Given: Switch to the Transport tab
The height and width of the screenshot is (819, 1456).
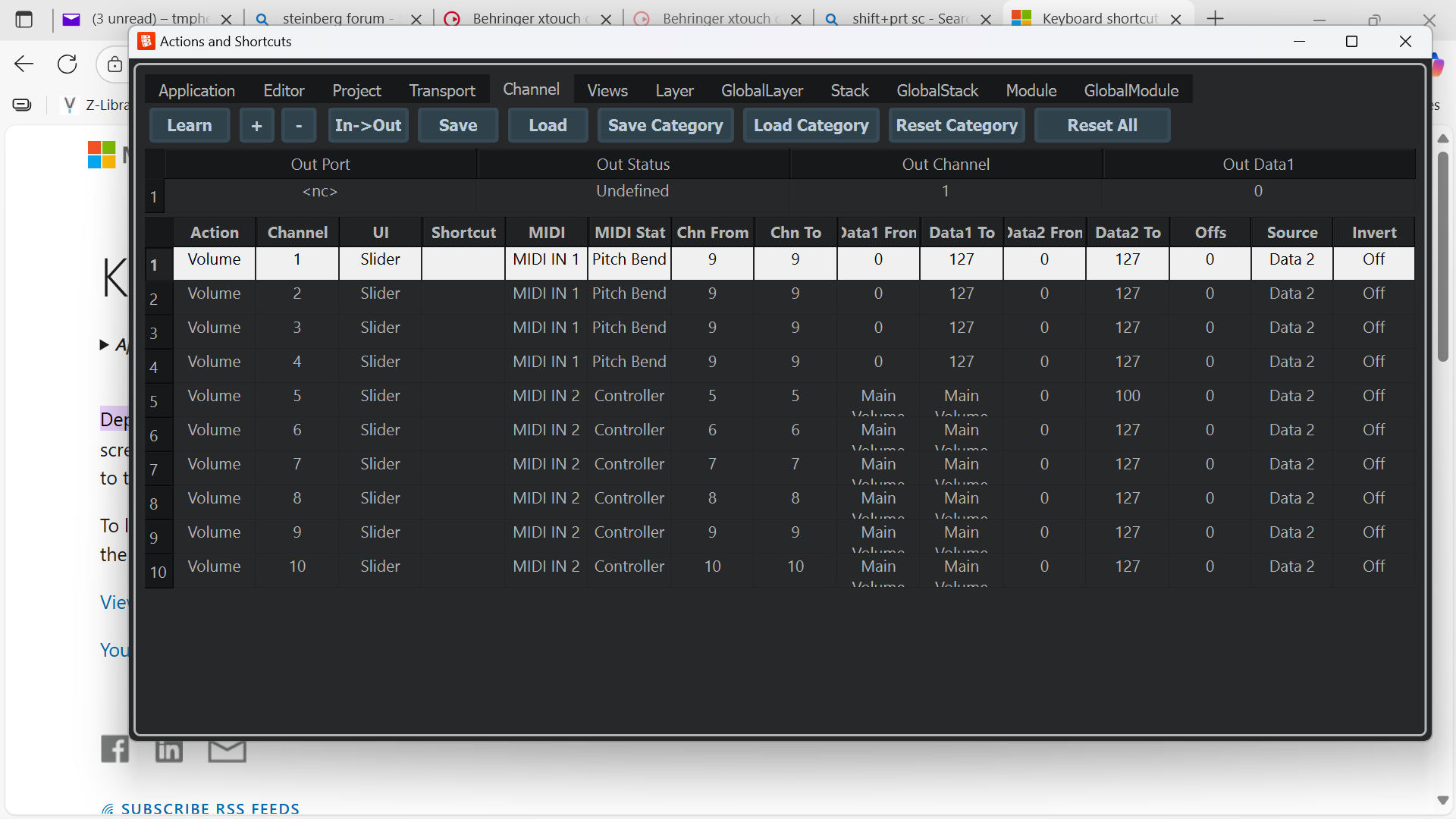Looking at the screenshot, I should point(442,91).
